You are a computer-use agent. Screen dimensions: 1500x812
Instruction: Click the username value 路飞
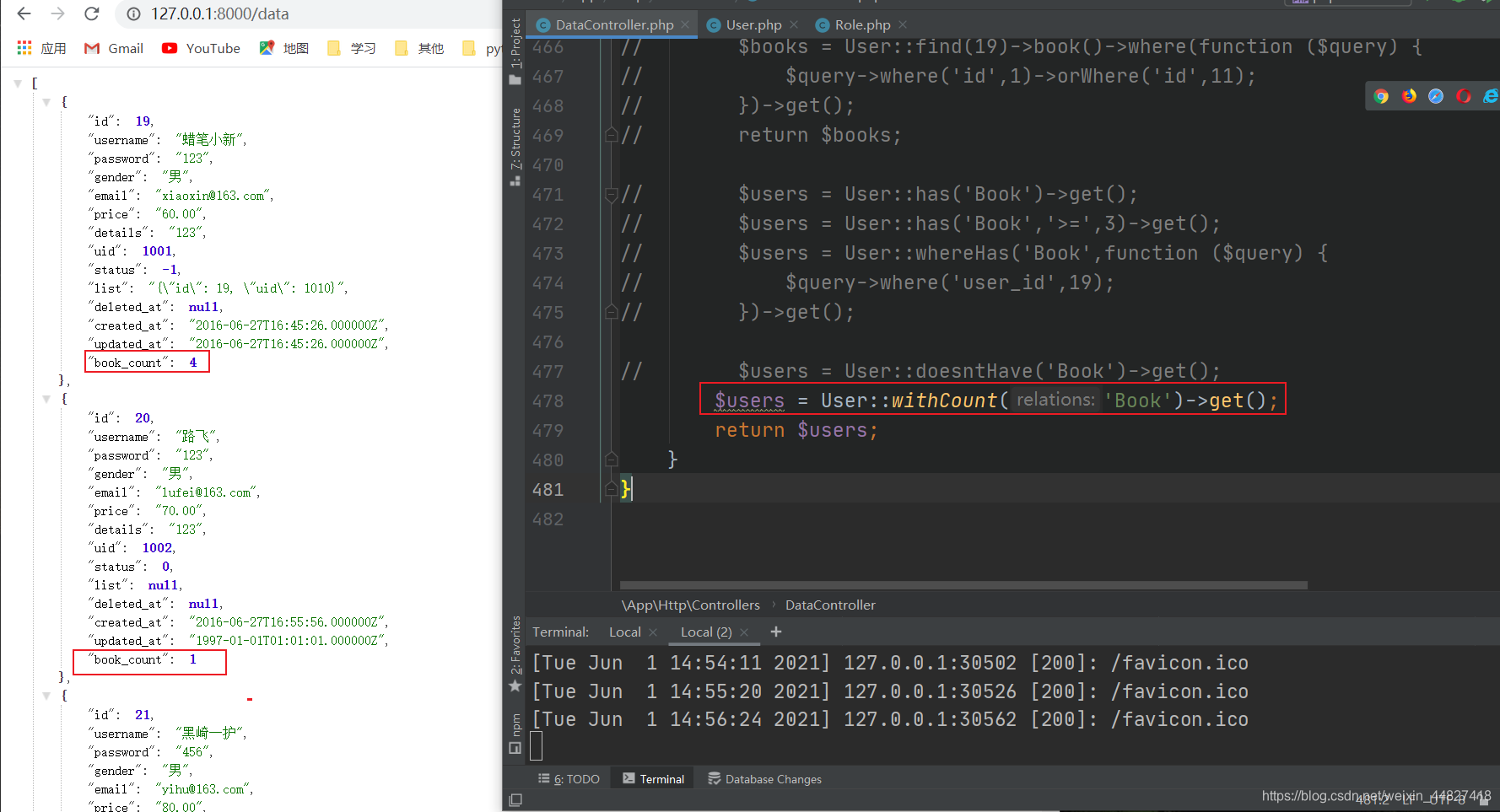click(x=197, y=437)
